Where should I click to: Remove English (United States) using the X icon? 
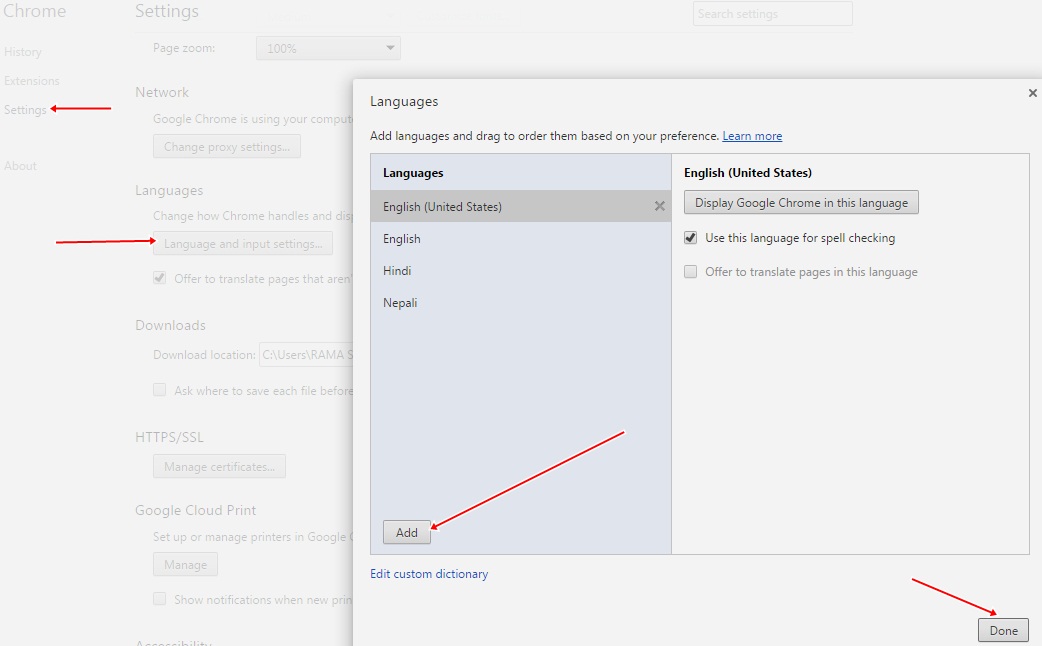[x=659, y=206]
